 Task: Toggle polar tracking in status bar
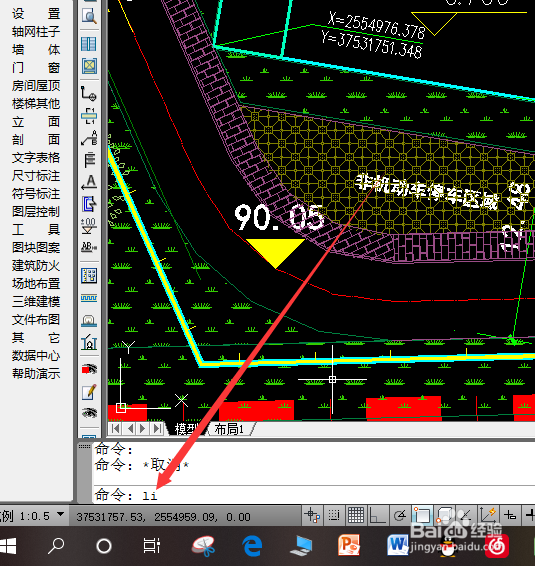click(x=400, y=515)
